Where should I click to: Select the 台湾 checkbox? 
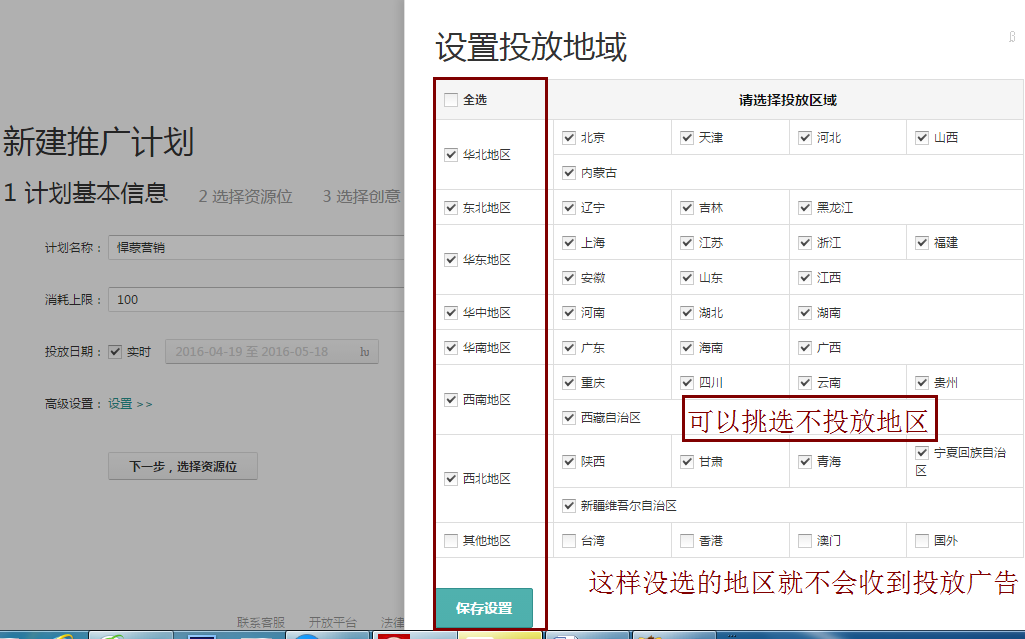click(569, 541)
